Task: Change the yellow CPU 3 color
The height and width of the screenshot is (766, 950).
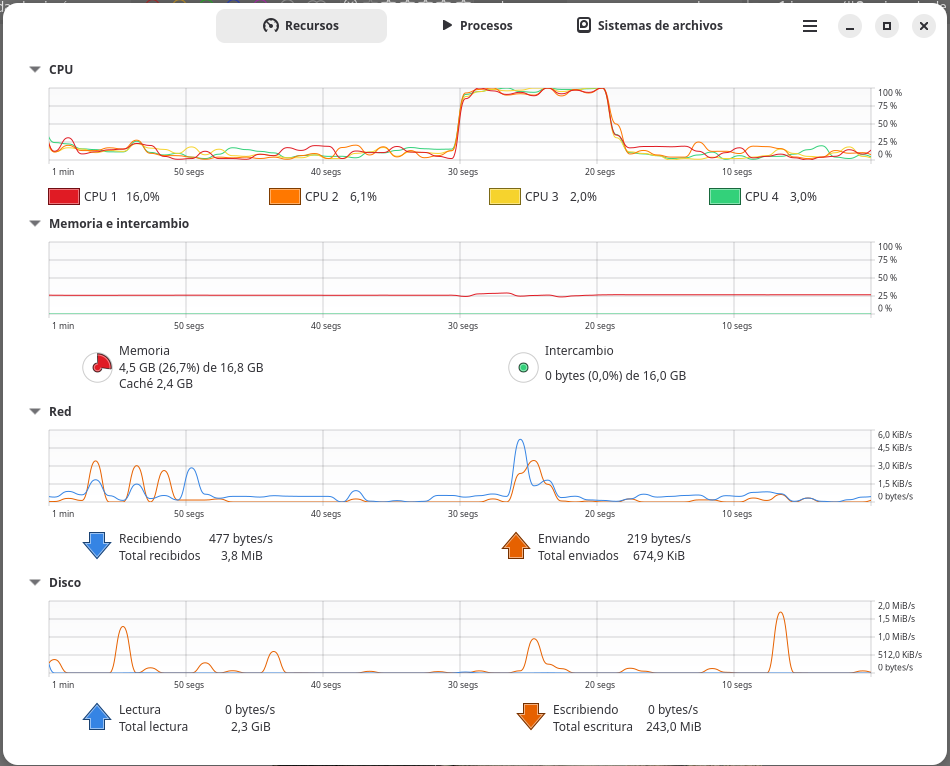Action: pyautogui.click(x=505, y=196)
